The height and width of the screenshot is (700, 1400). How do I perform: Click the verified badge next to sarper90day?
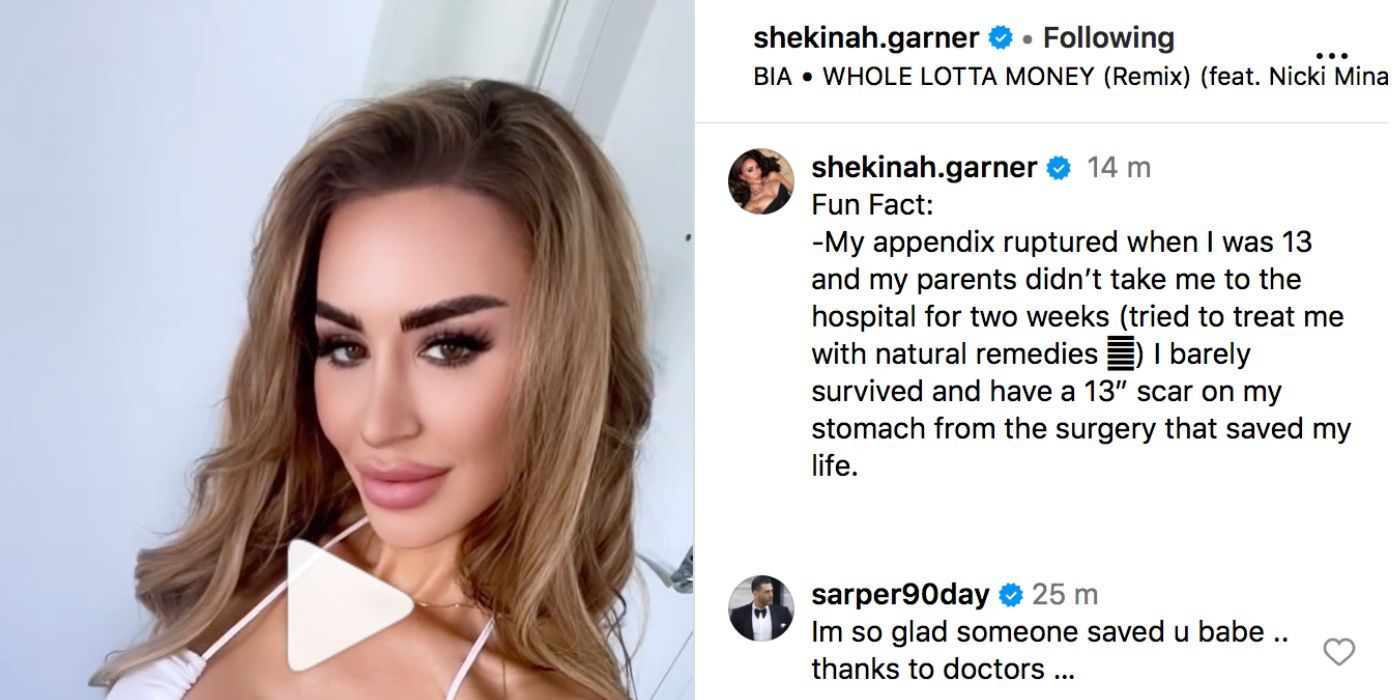pyautogui.click(x=1011, y=596)
